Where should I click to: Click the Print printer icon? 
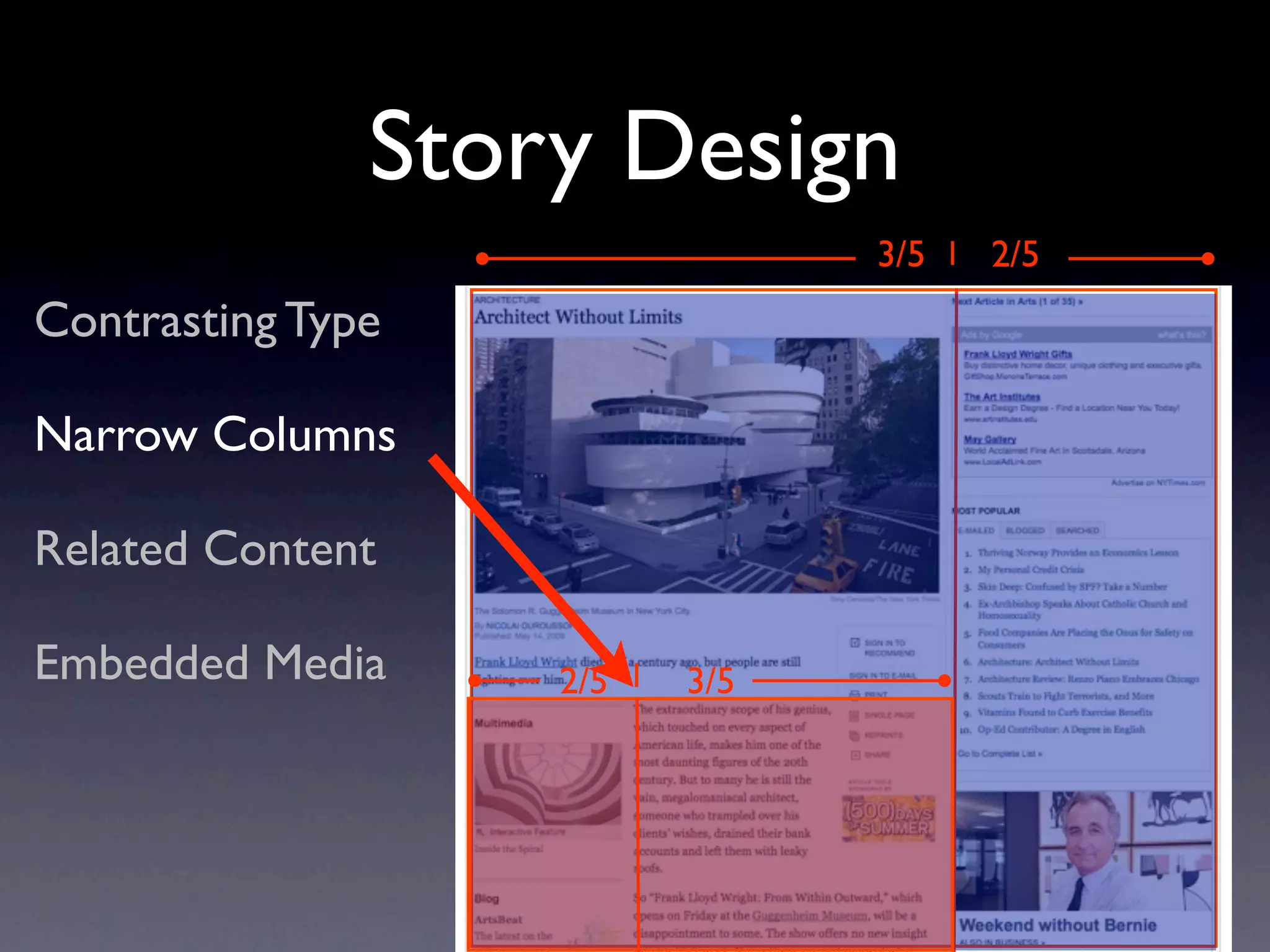point(855,695)
